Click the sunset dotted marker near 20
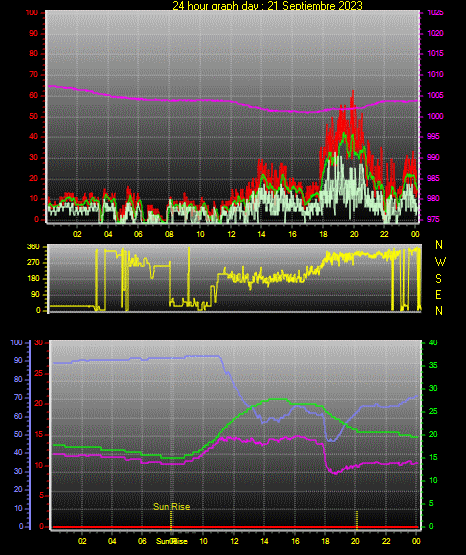The width and height of the screenshot is (466, 555). point(356,519)
